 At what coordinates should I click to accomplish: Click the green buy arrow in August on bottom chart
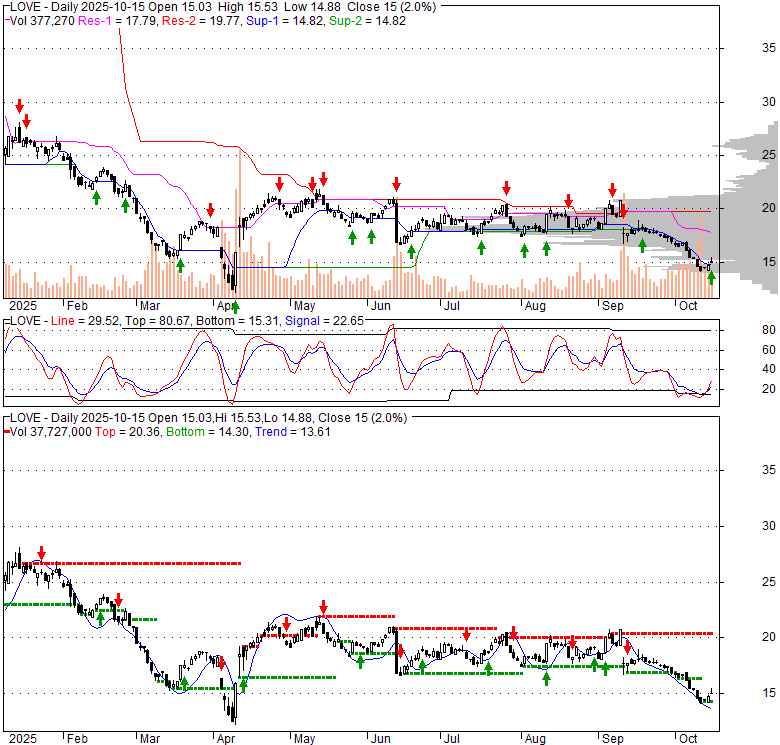point(547,678)
